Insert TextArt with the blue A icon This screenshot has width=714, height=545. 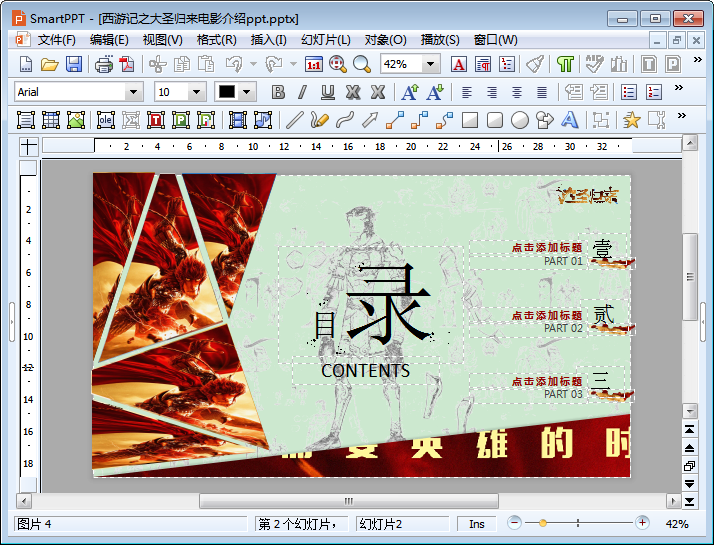(x=570, y=120)
